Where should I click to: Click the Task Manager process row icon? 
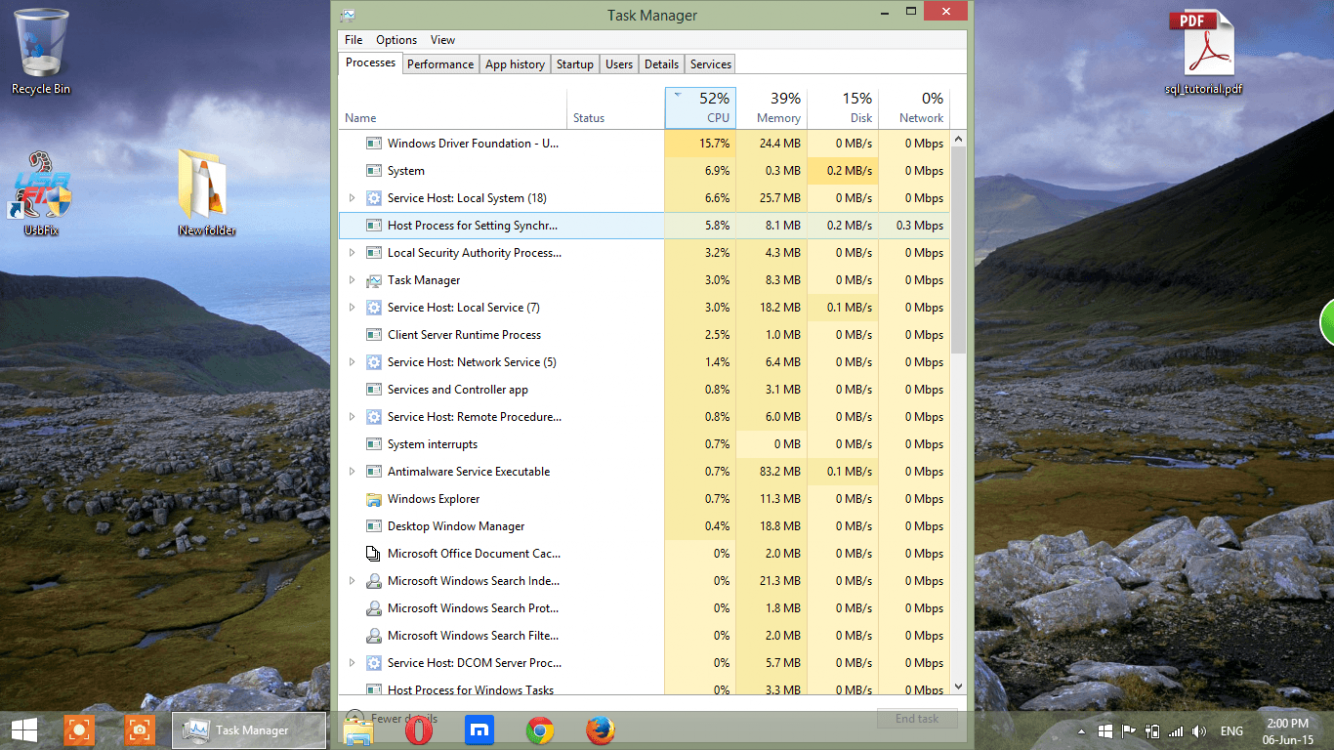click(x=373, y=280)
